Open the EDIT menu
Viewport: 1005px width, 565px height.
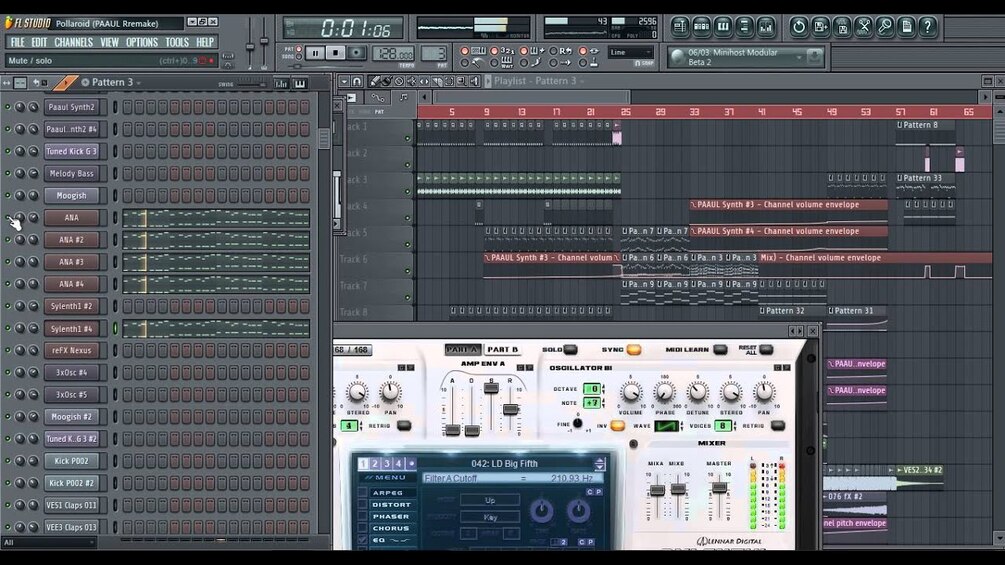tap(39, 42)
